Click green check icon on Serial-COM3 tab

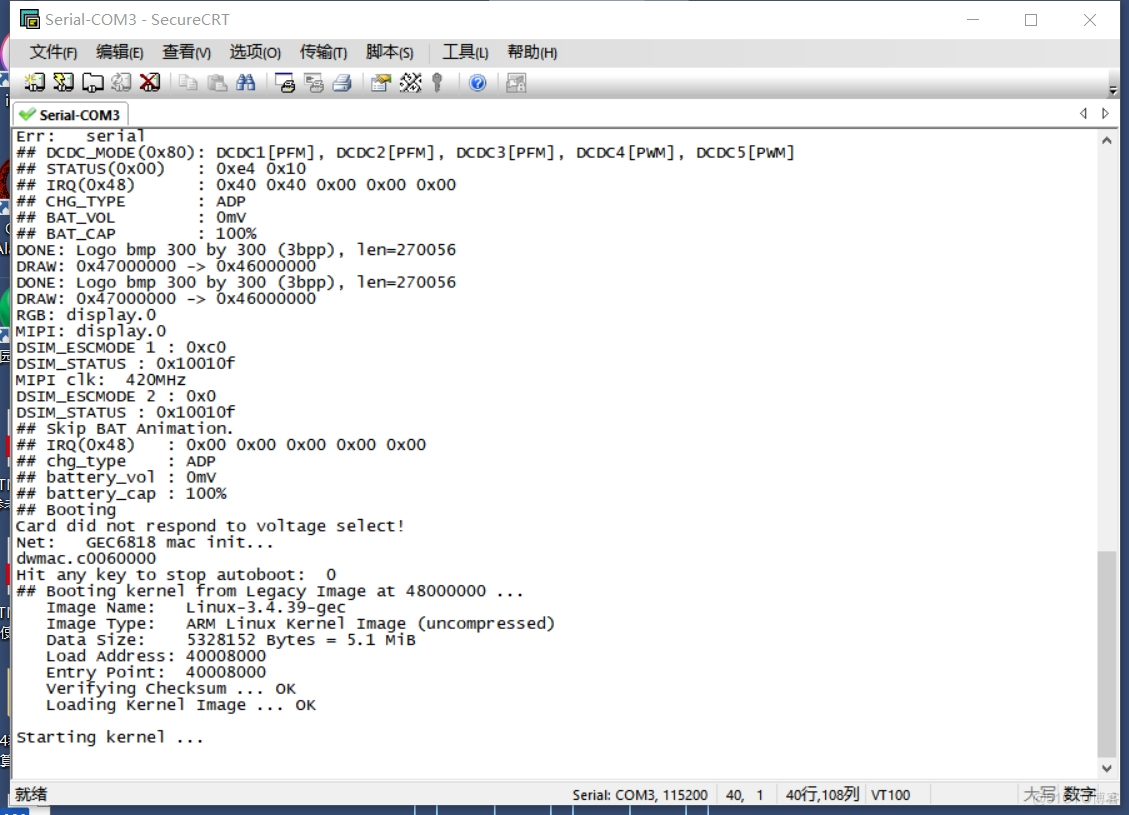[27, 114]
